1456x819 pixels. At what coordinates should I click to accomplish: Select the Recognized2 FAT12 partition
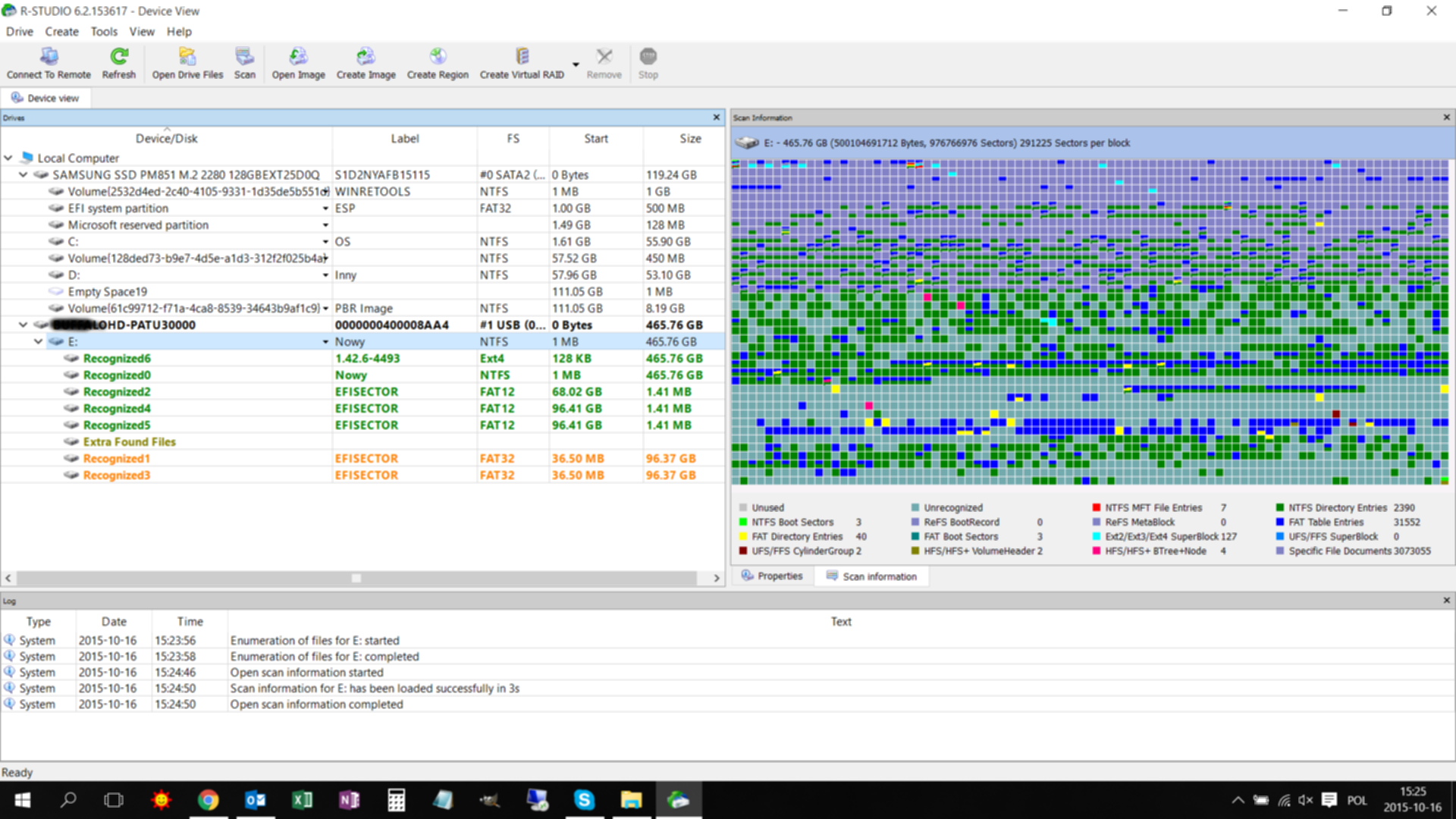(x=362, y=391)
